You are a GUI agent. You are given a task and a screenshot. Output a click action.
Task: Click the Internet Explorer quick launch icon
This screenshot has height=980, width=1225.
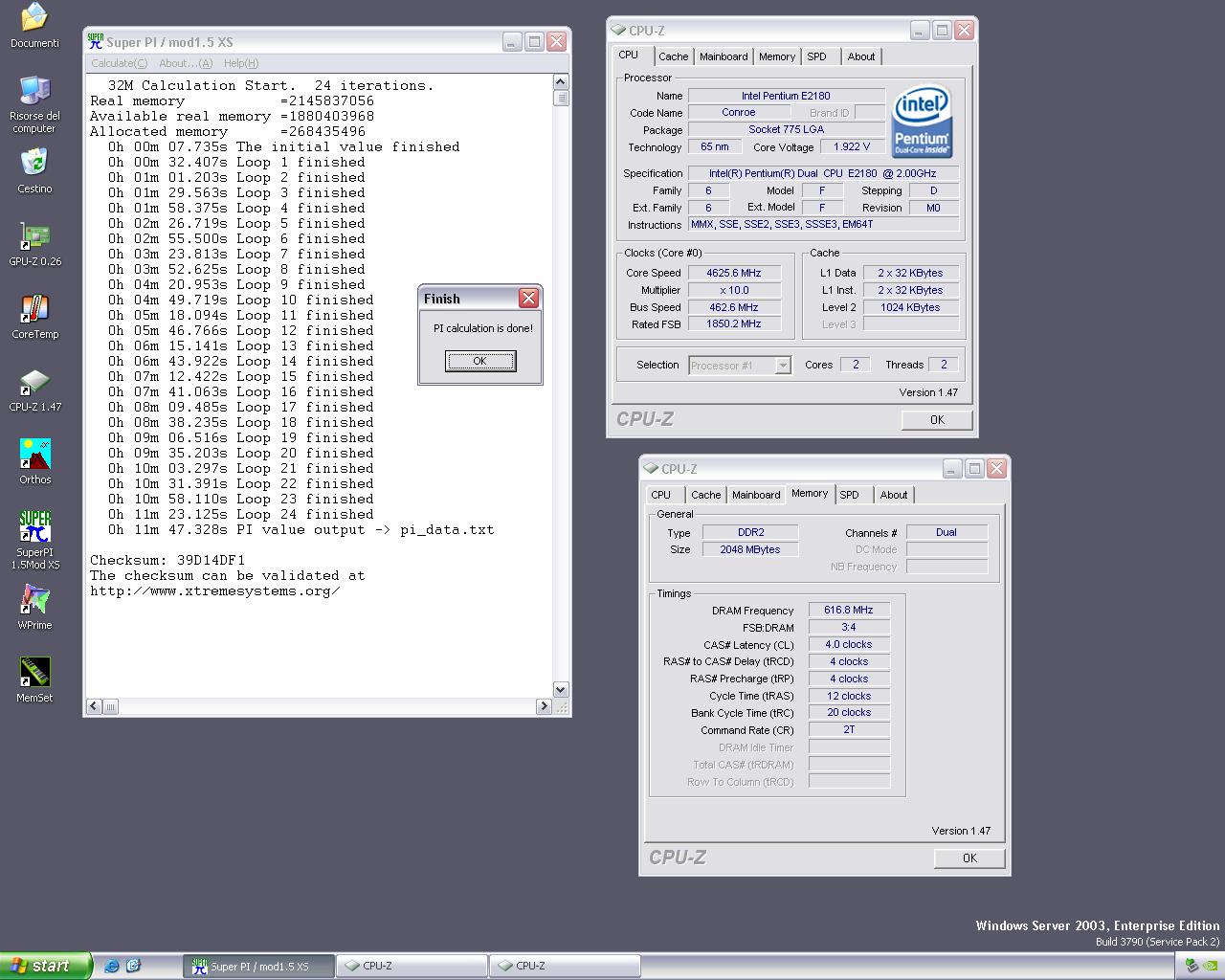(112, 966)
